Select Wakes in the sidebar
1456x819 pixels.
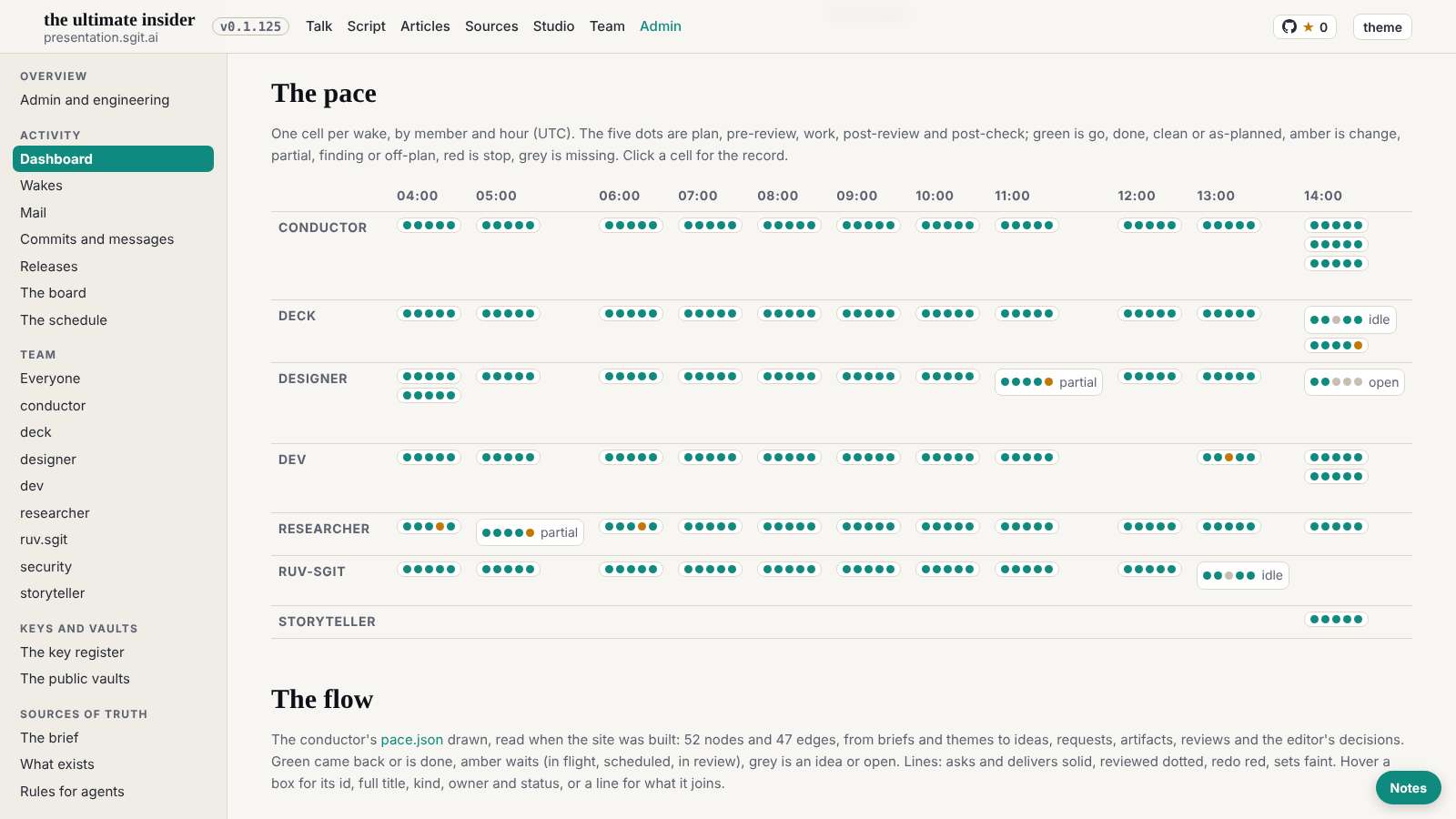tap(41, 186)
